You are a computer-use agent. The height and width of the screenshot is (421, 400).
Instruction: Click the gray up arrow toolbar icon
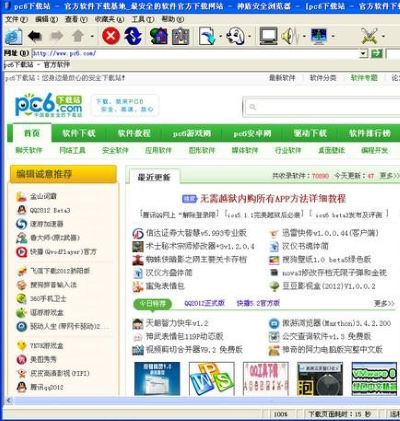pyautogui.click(x=78, y=36)
